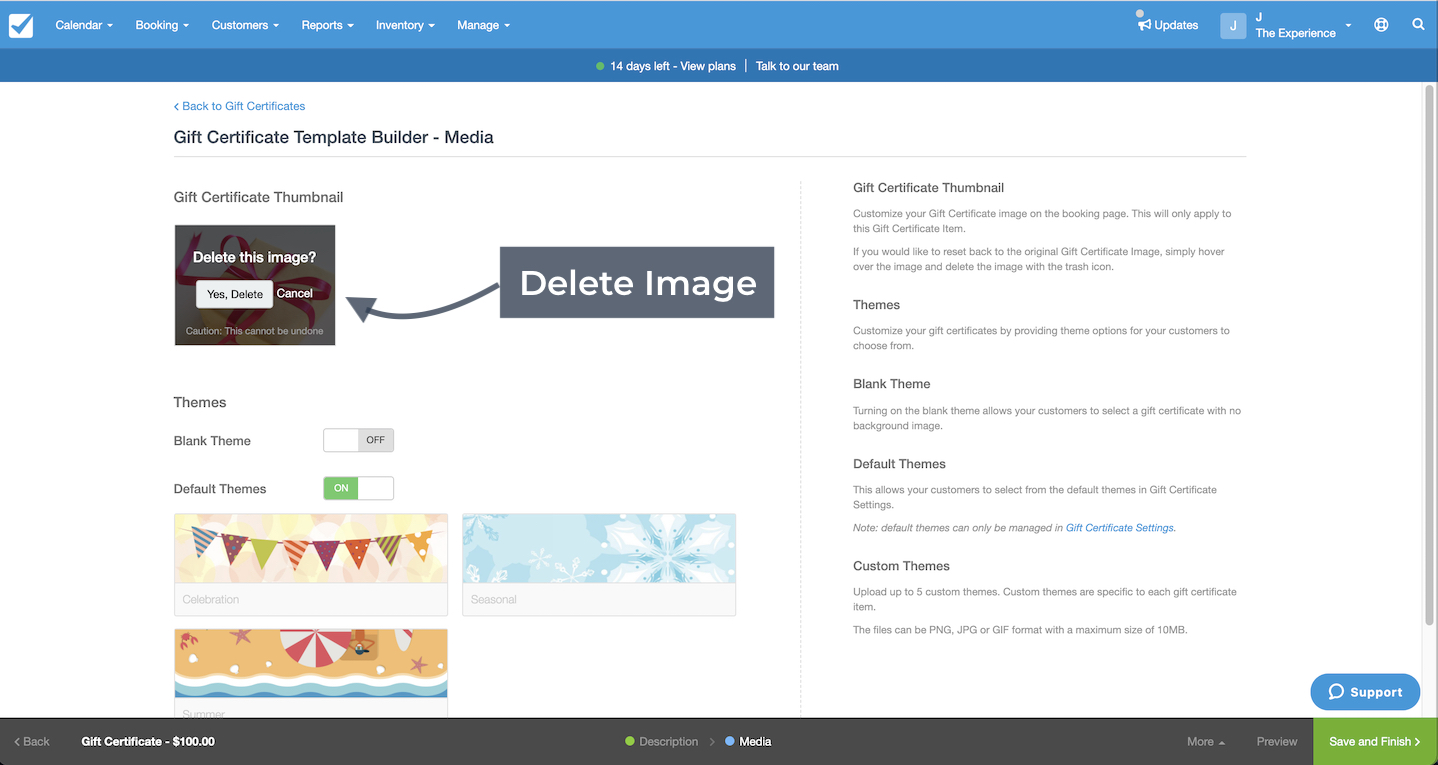Click the Custom Themes help heading

(901, 566)
